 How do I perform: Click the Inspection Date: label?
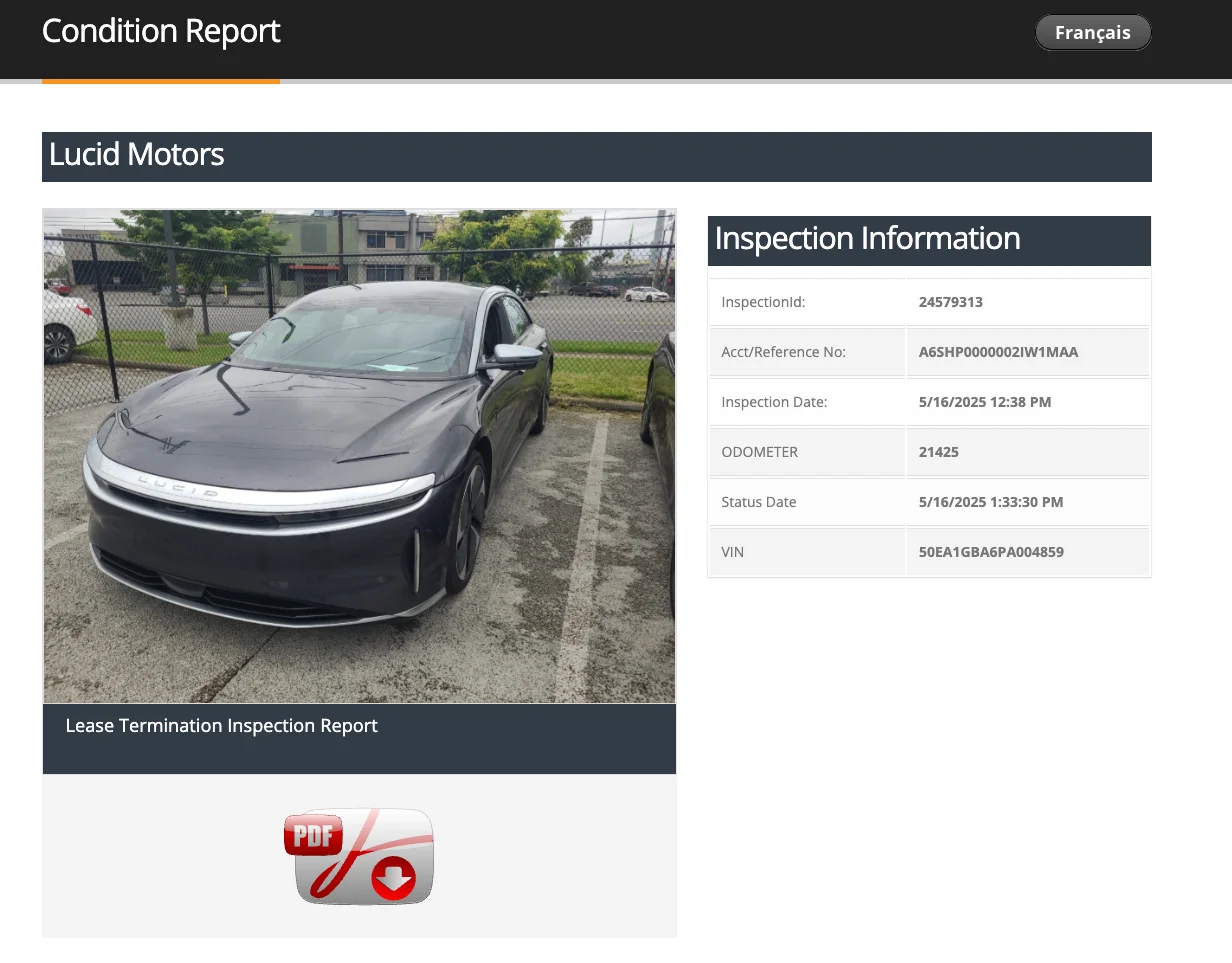click(774, 402)
